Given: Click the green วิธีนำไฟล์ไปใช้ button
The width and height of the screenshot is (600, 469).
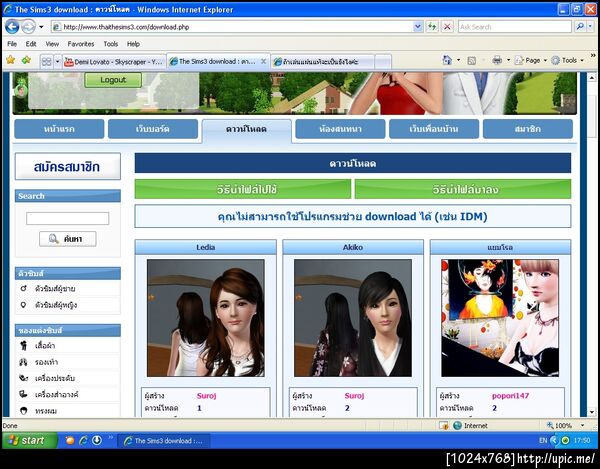Looking at the screenshot, I should coord(243,189).
